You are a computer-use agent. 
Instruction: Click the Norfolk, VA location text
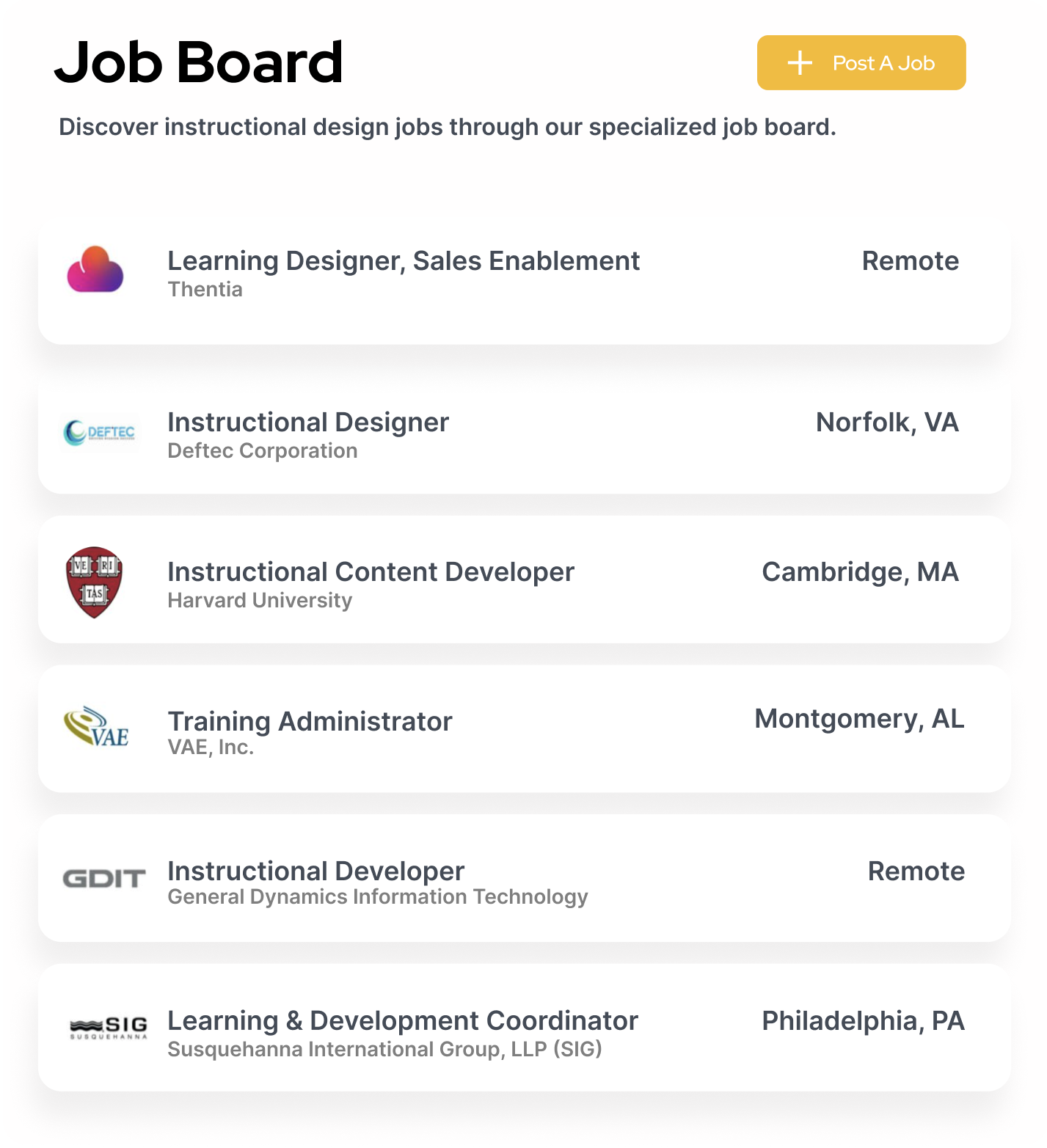pyautogui.click(x=886, y=423)
